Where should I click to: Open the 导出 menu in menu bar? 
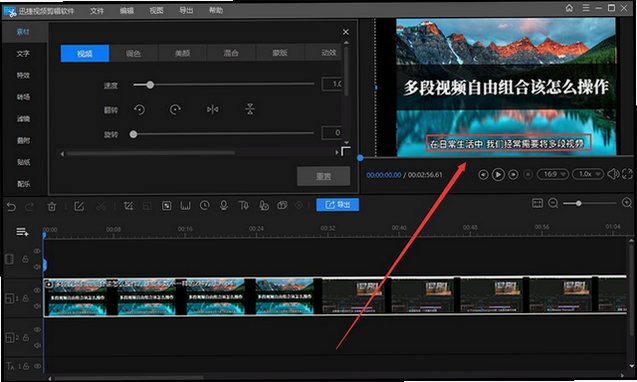tap(186, 11)
